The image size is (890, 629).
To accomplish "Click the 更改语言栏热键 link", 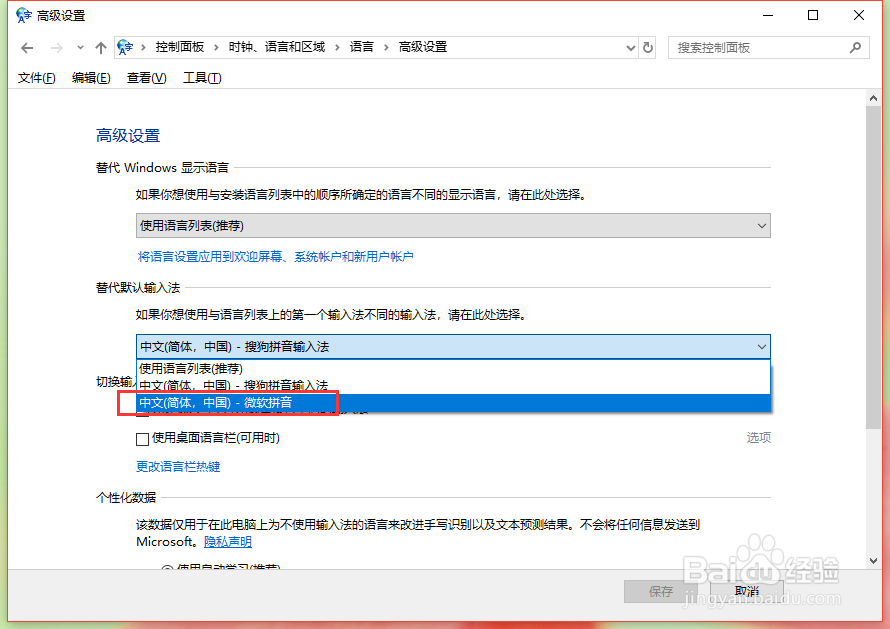I will 176,466.
